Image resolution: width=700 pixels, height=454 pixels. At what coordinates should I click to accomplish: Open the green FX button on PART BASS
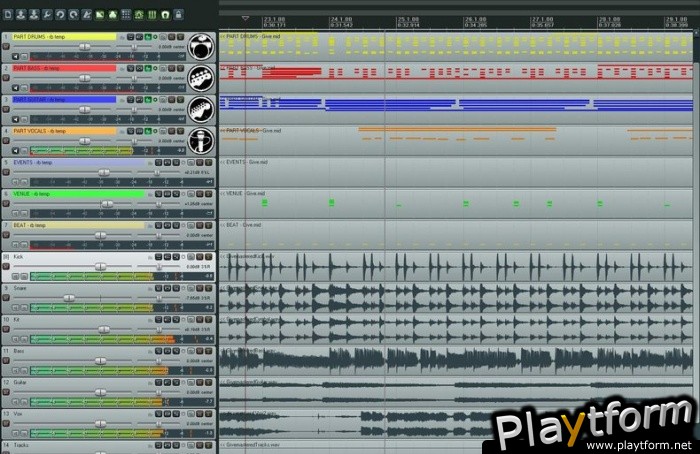coord(148,68)
